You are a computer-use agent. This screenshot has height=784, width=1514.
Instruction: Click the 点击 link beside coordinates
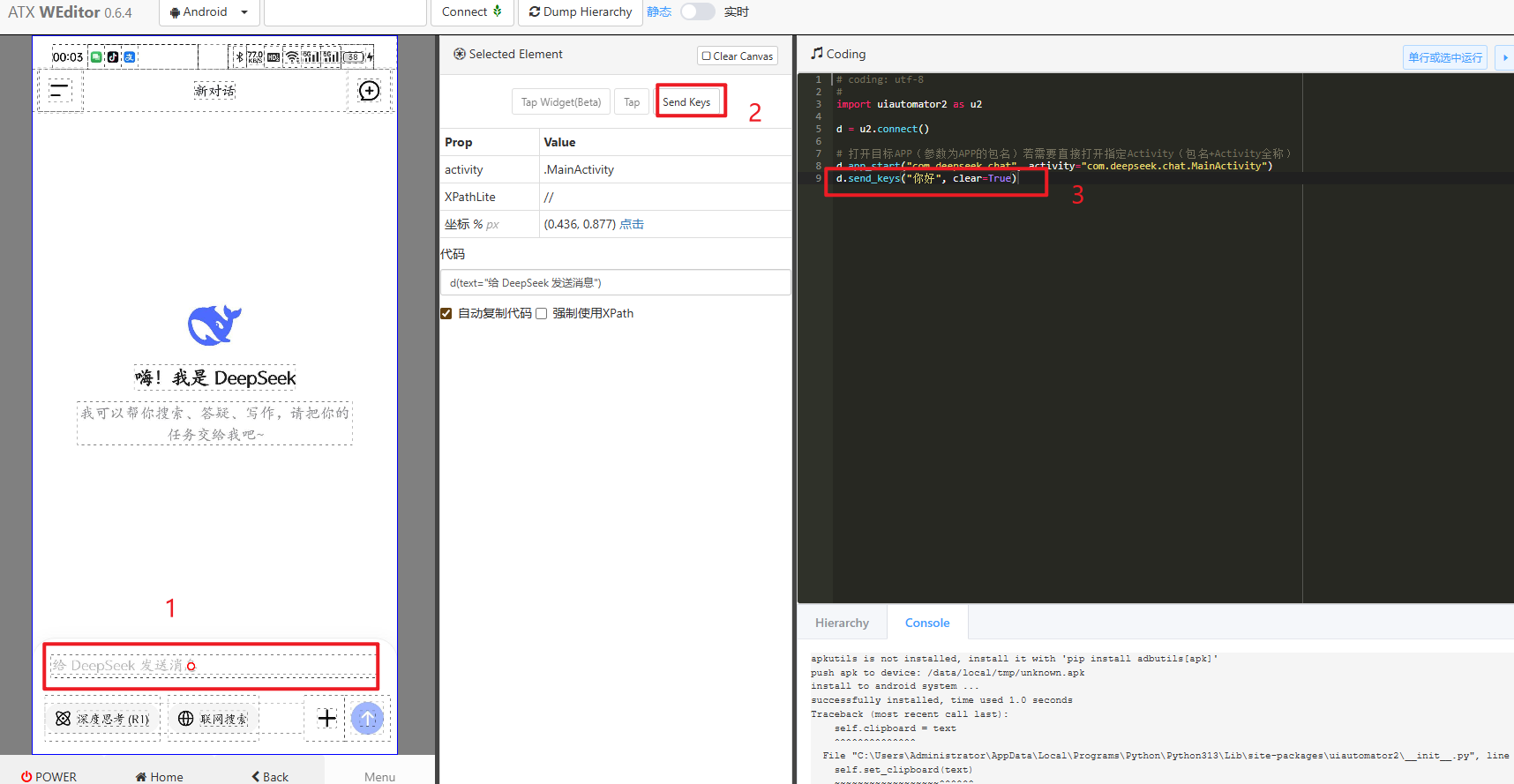(x=632, y=224)
